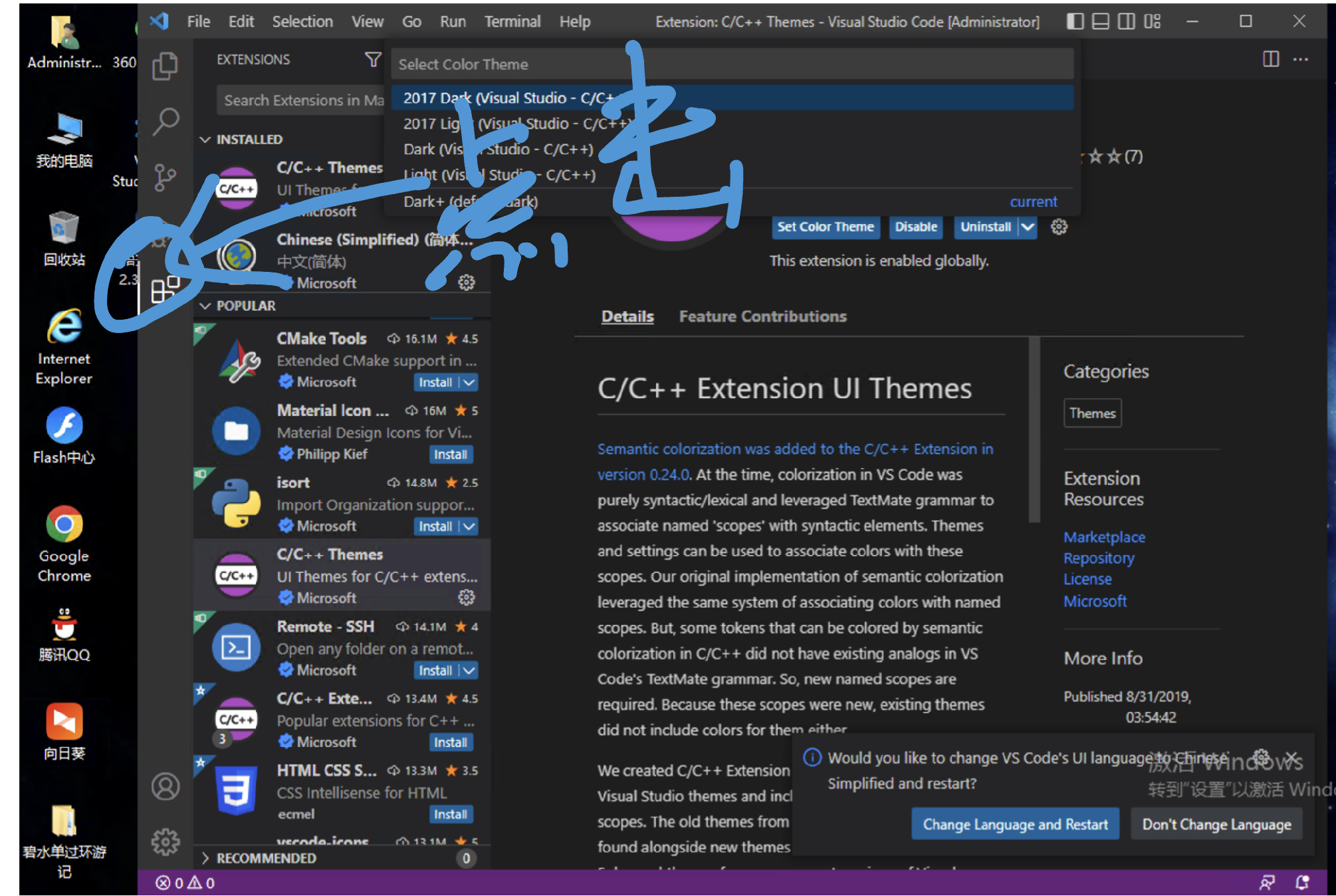This screenshot has width=1336, height=896.
Task: Open the Marketplace resource link
Action: click(1104, 537)
